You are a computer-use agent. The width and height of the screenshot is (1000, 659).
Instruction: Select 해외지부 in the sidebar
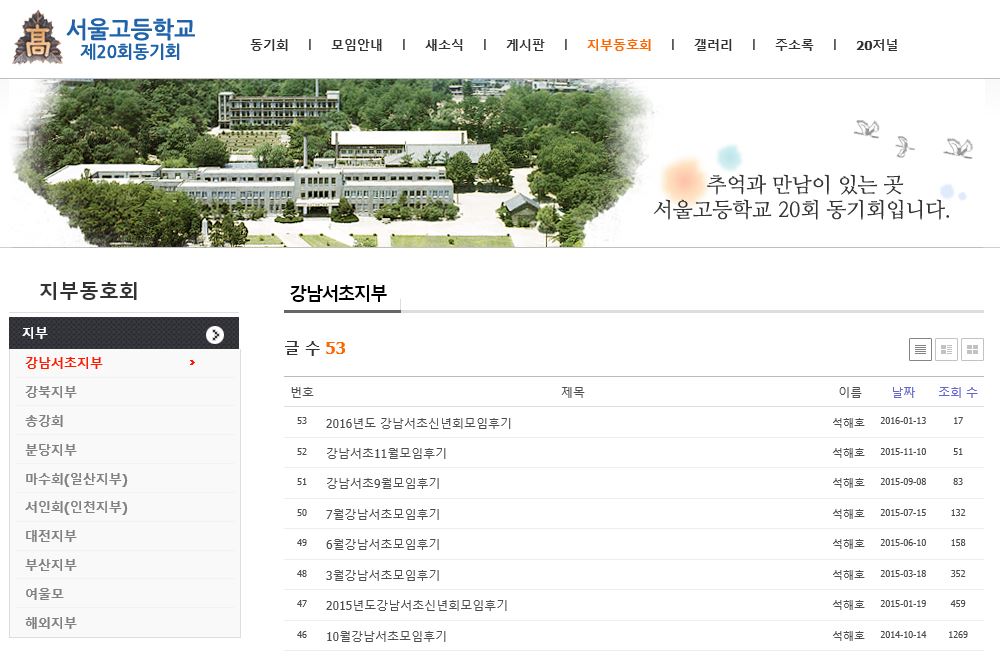pyautogui.click(x=51, y=622)
